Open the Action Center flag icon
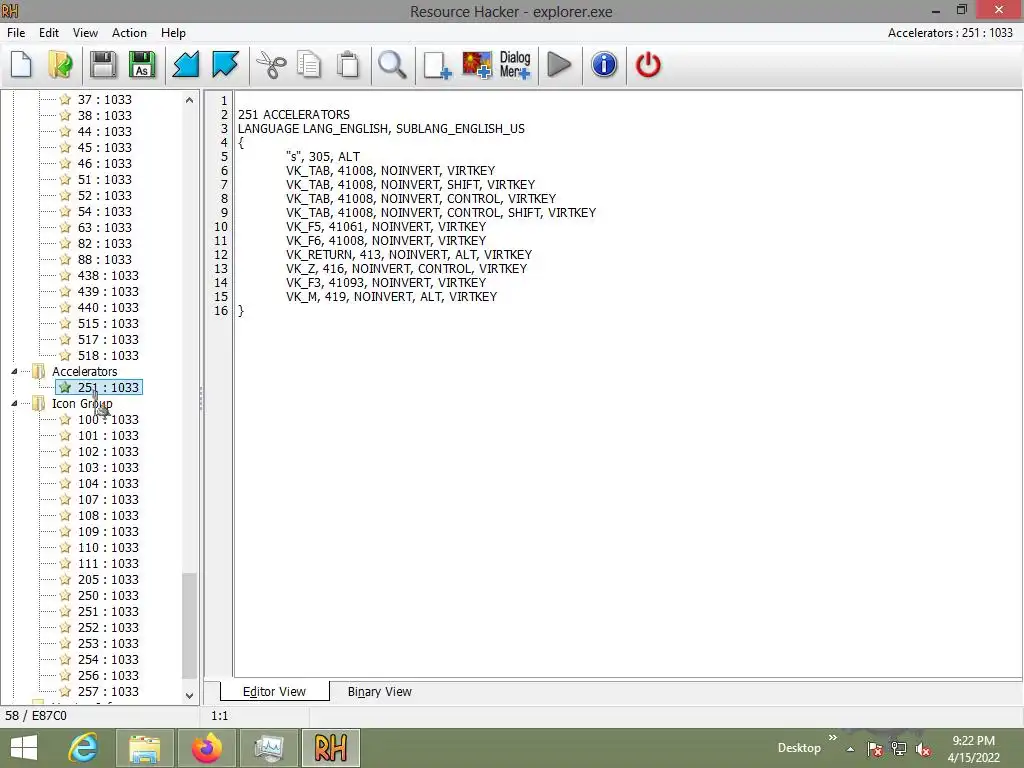Screen dimensions: 1024x768 pyautogui.click(x=875, y=749)
